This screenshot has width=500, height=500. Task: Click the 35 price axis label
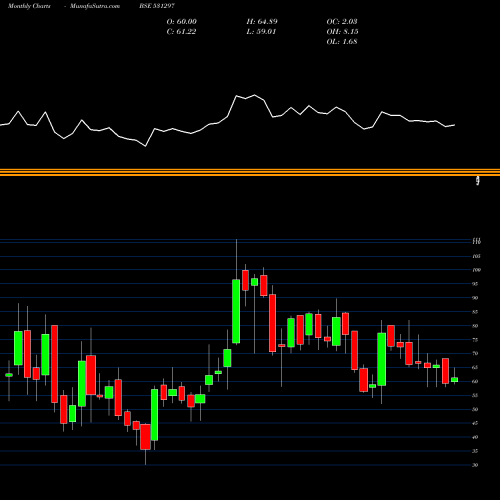click(475, 451)
